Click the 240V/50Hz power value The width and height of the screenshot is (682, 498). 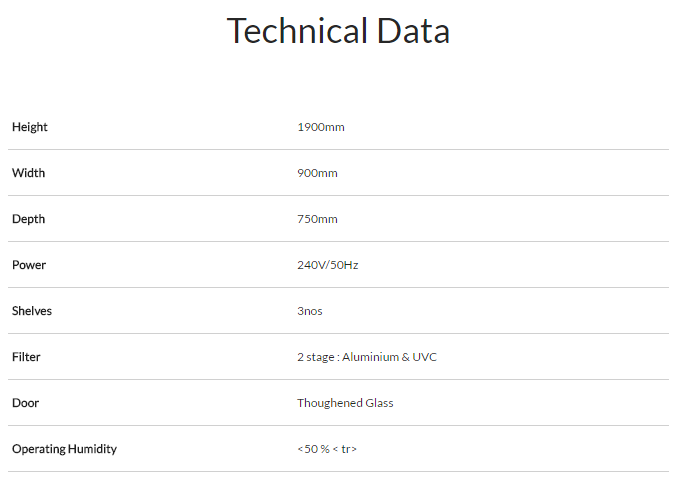point(327,265)
